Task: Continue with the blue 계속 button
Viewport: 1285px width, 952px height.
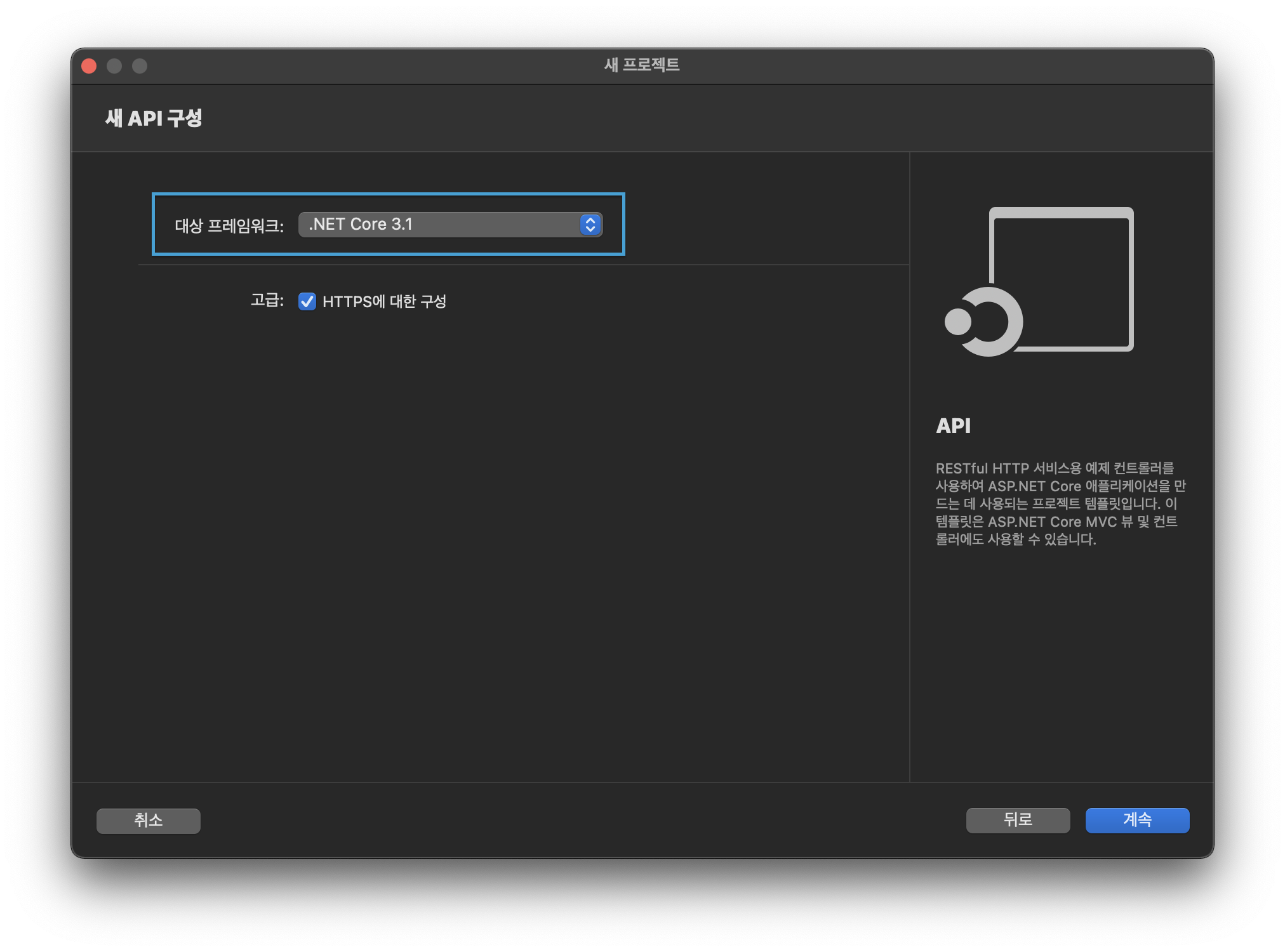Action: tap(1137, 820)
